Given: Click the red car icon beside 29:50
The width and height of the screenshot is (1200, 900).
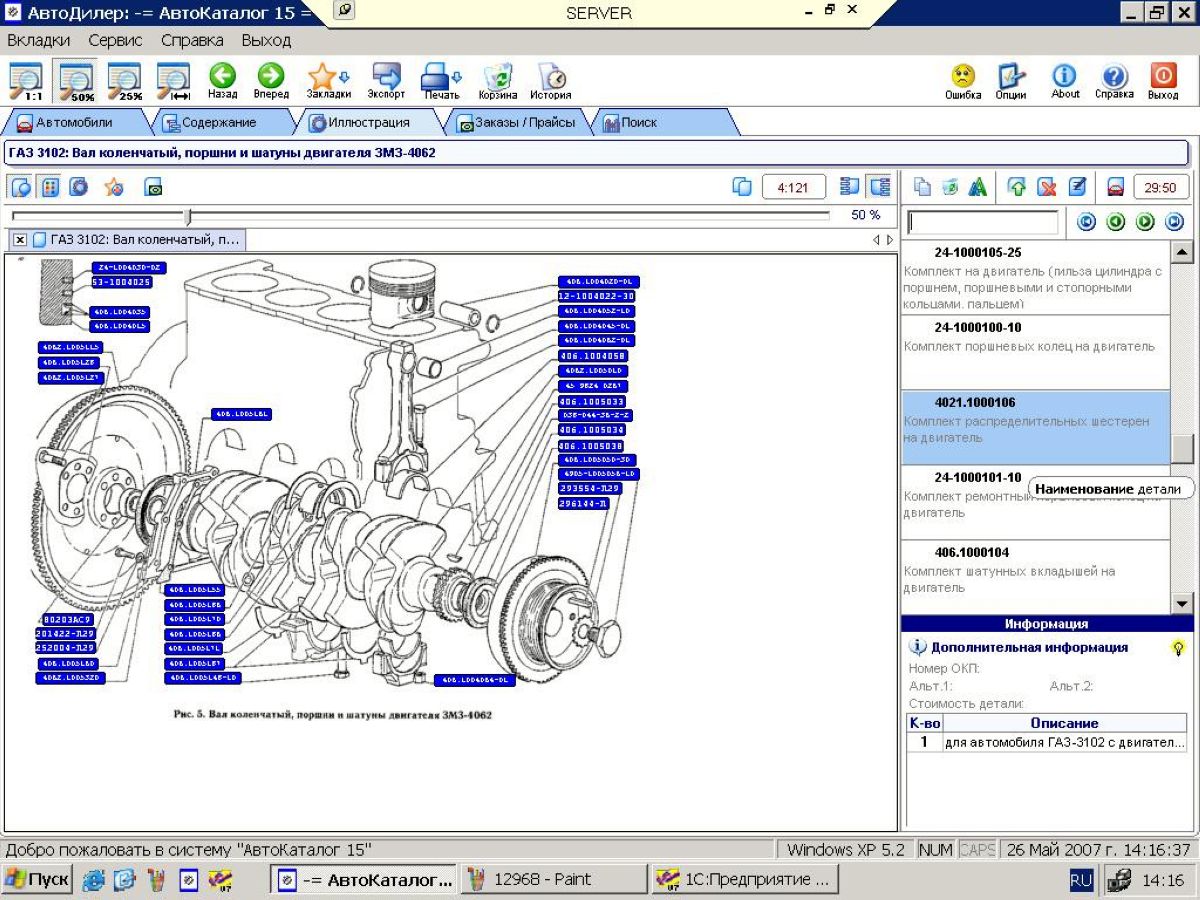Looking at the screenshot, I should [x=1116, y=187].
